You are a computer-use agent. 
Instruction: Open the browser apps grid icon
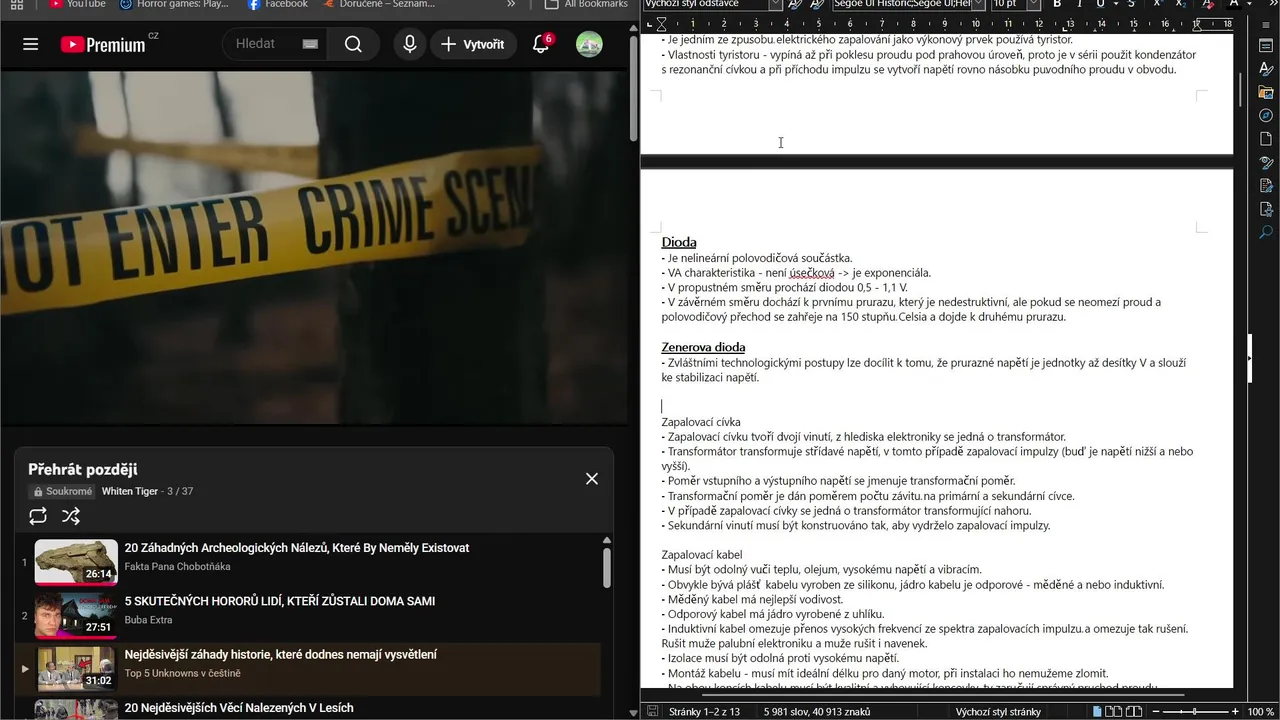(16, 4)
